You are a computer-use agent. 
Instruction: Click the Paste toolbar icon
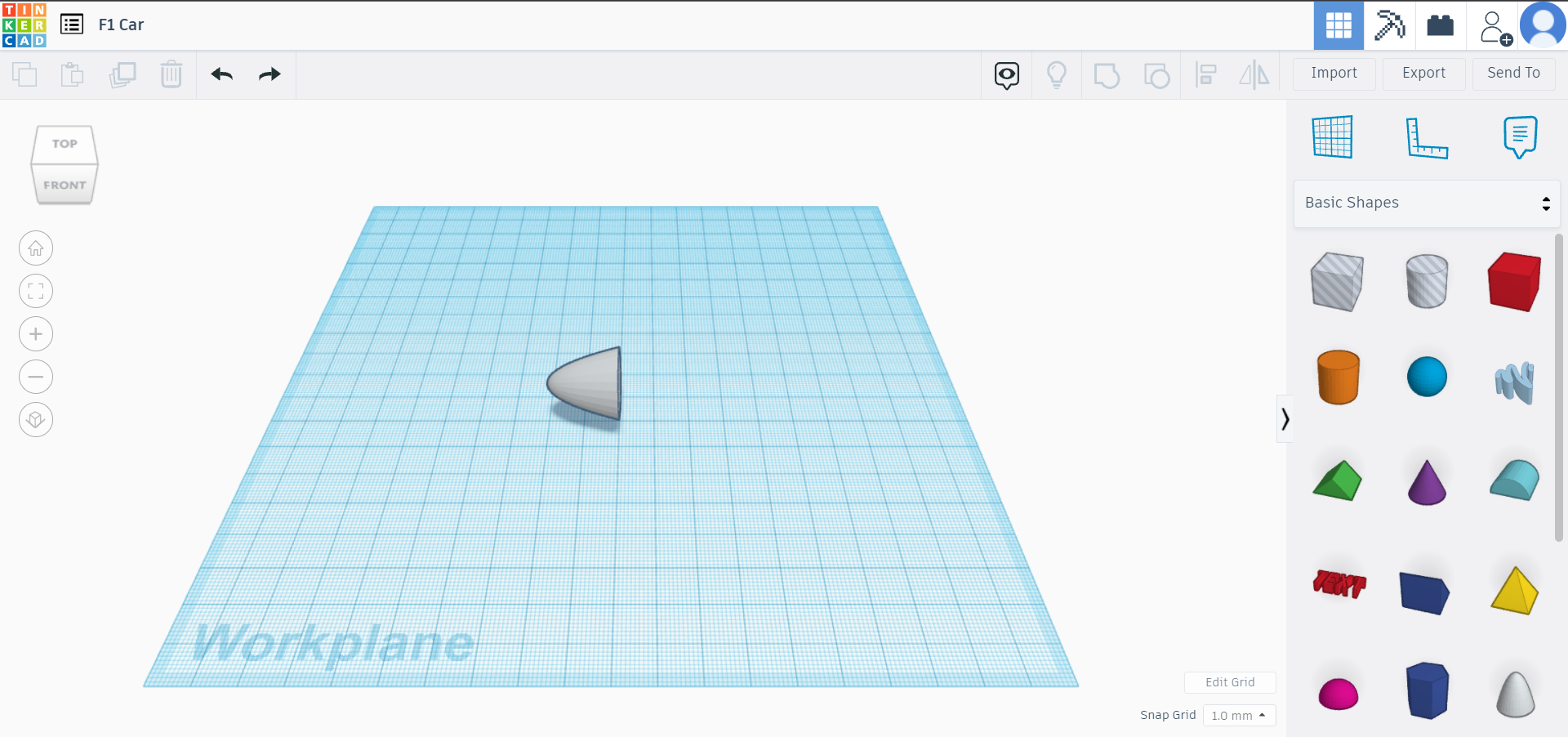[73, 74]
